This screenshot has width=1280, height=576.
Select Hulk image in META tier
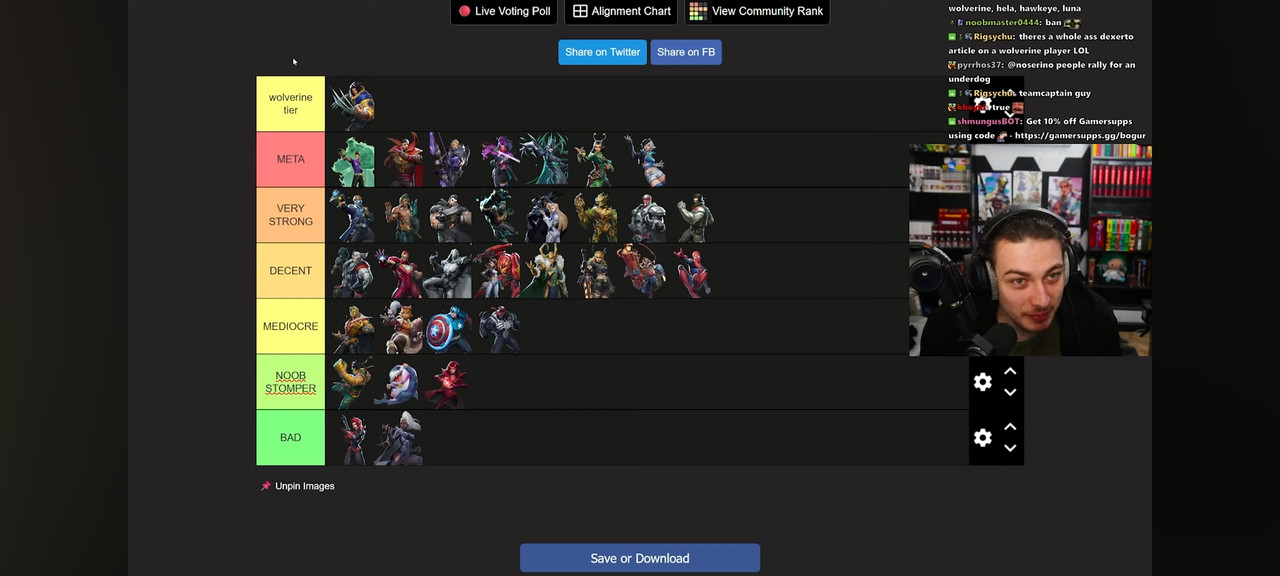pyautogui.click(x=353, y=160)
